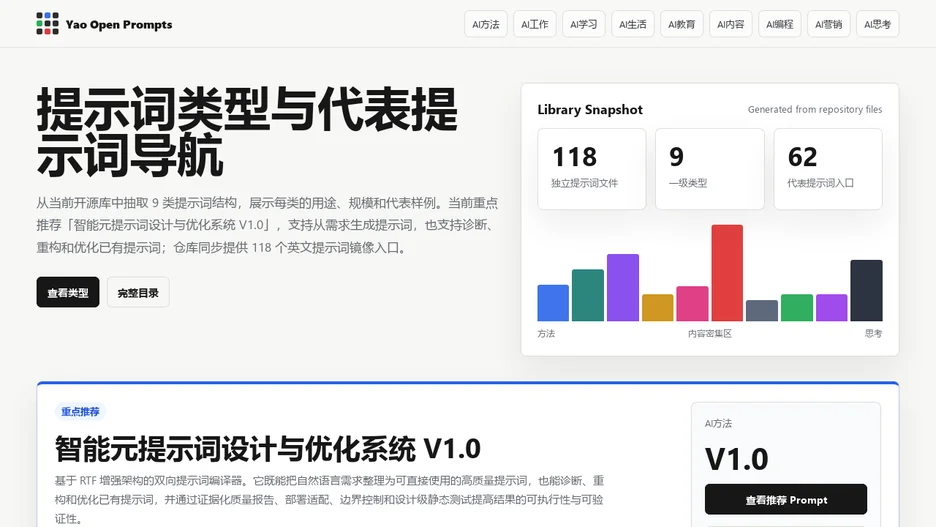This screenshot has width=936, height=527.
Task: Click the 重点推荐 badge
Action: pyautogui.click(x=80, y=412)
